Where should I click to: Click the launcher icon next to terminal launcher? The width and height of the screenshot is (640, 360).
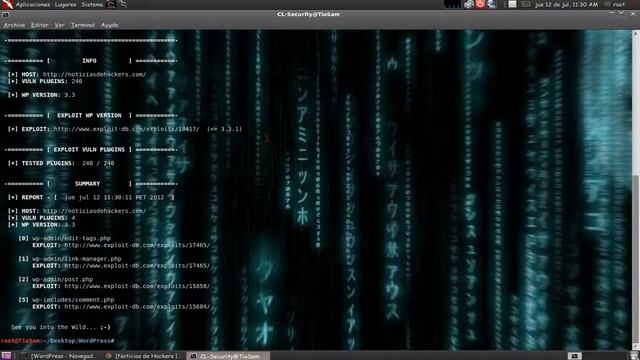[123, 4]
